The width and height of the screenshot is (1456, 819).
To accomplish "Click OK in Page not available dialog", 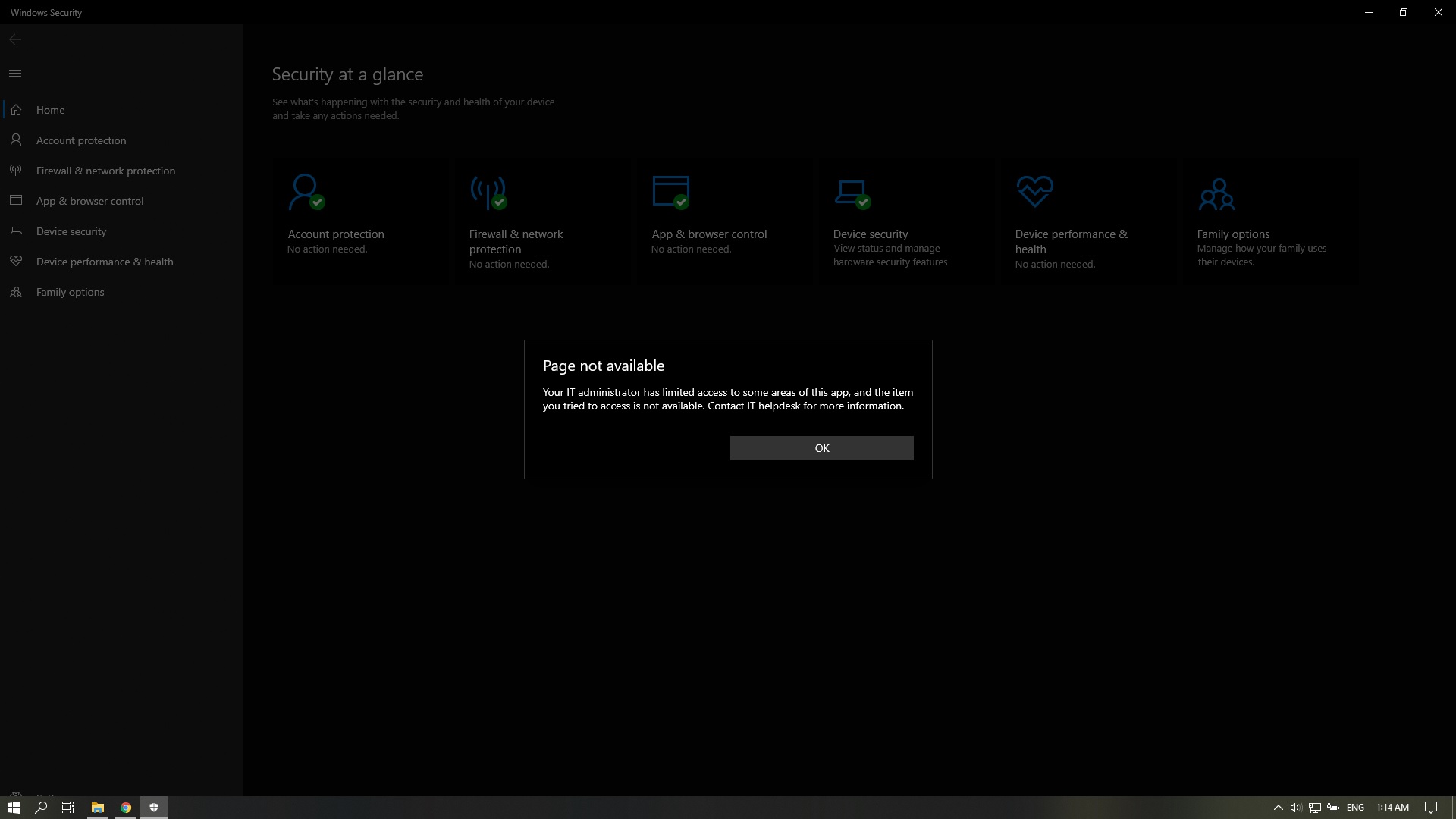I will pyautogui.click(x=821, y=448).
